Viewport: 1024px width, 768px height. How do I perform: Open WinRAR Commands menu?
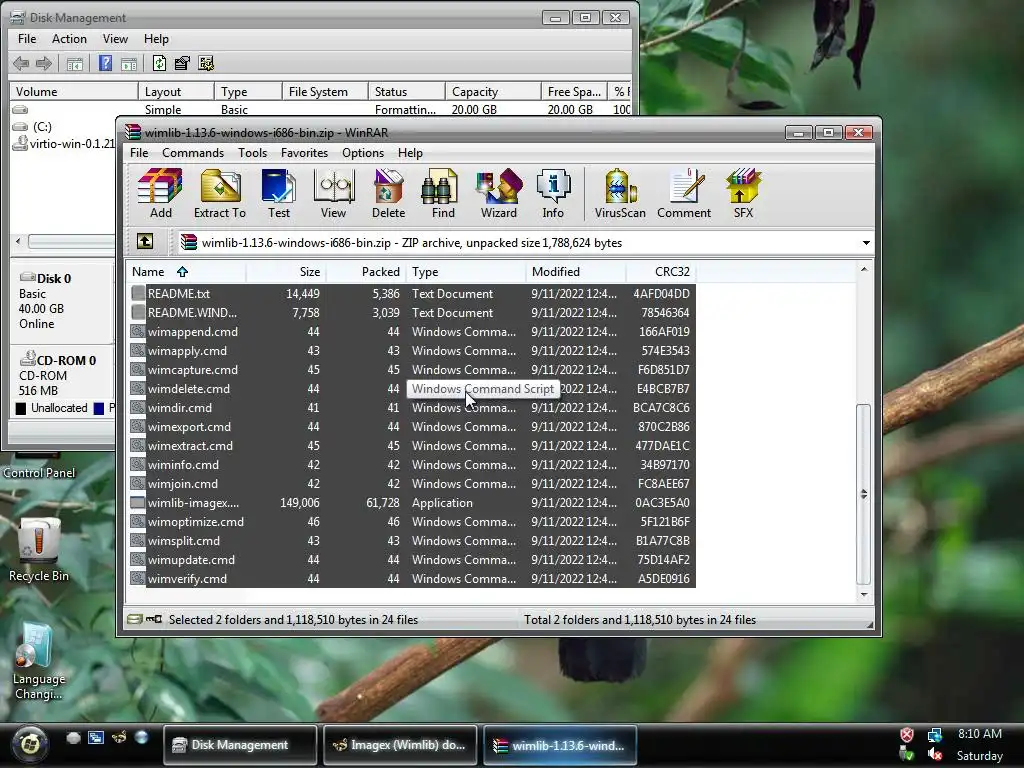click(193, 153)
